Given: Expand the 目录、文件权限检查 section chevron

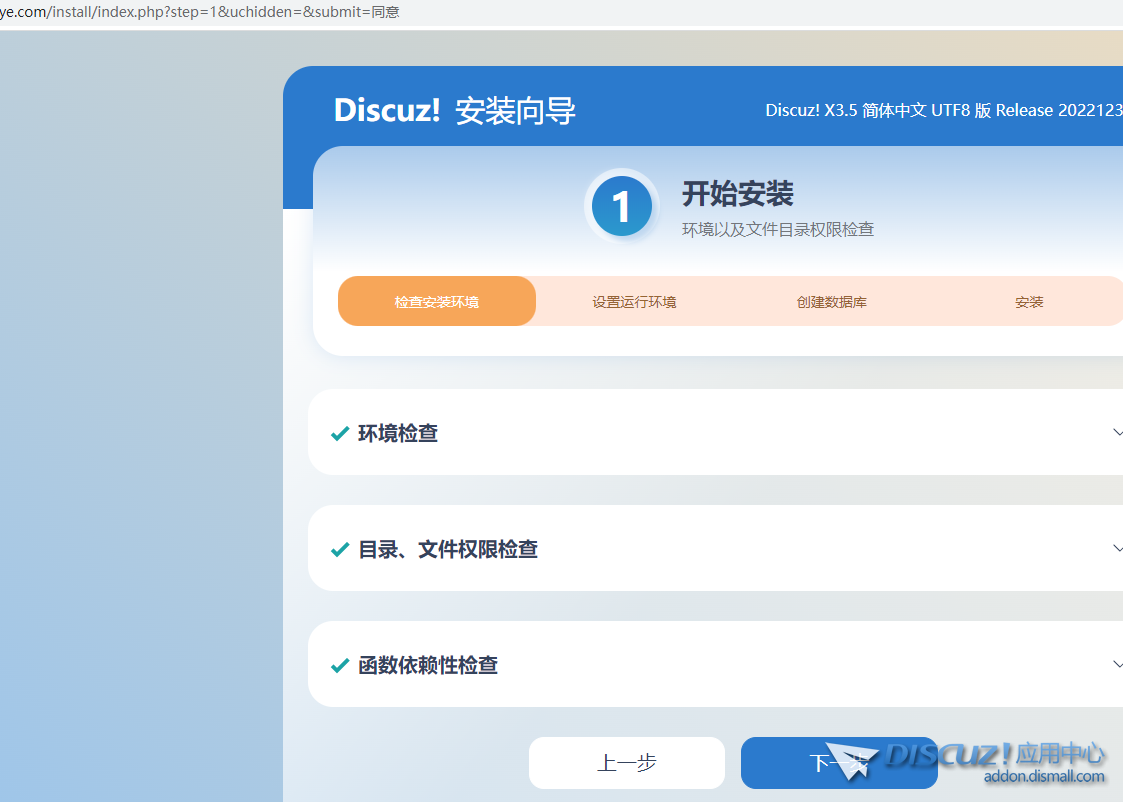Looking at the screenshot, I should pos(1117,549).
